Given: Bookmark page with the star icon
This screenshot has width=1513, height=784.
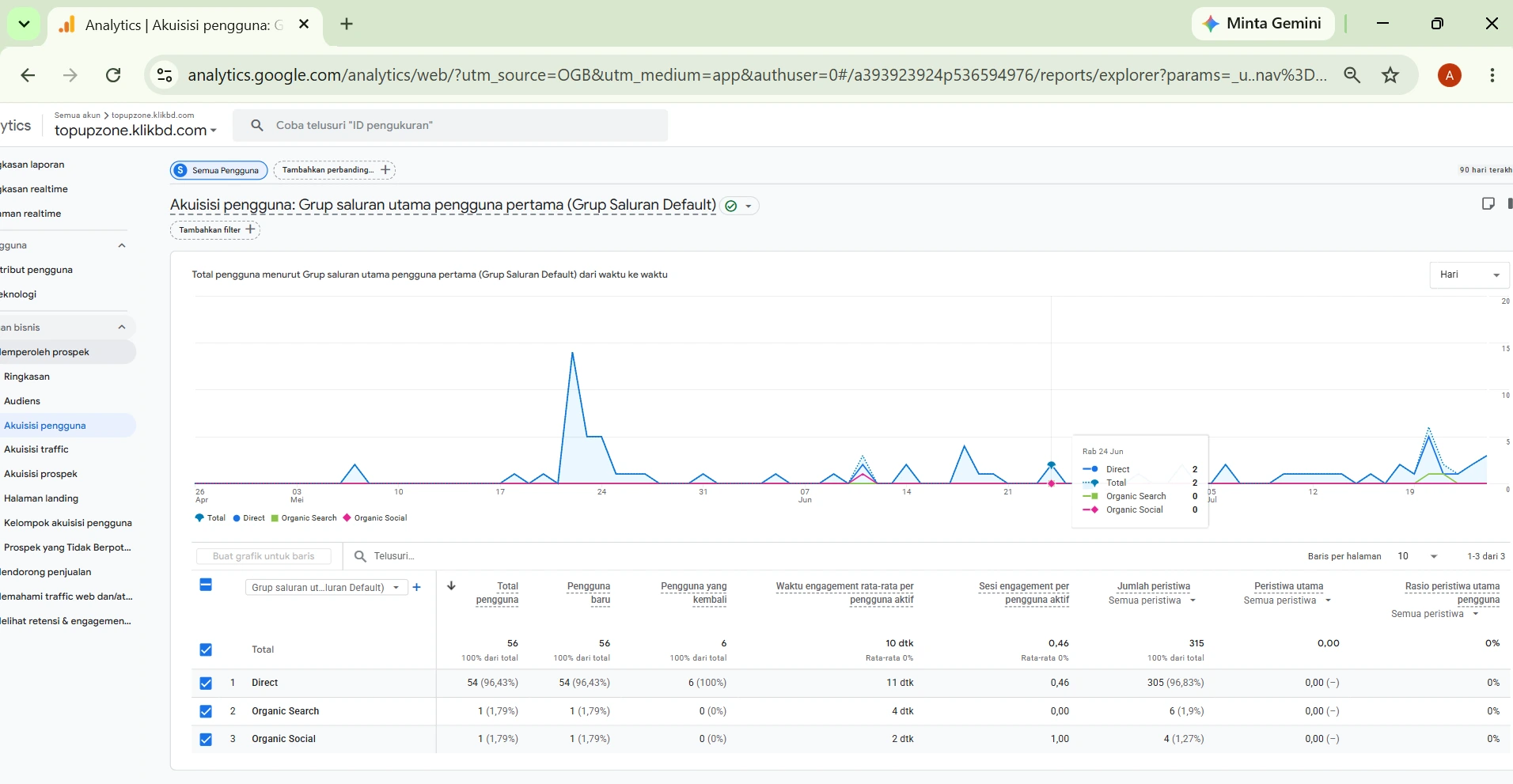Looking at the screenshot, I should (x=1390, y=75).
